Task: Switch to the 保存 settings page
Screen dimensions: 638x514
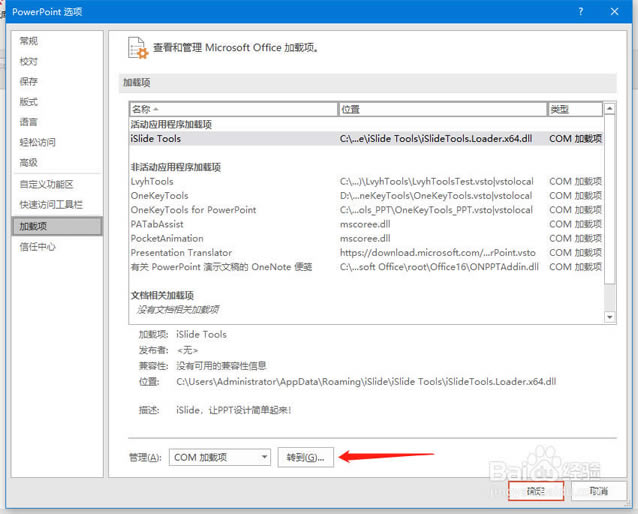Action: pyautogui.click(x=29, y=81)
